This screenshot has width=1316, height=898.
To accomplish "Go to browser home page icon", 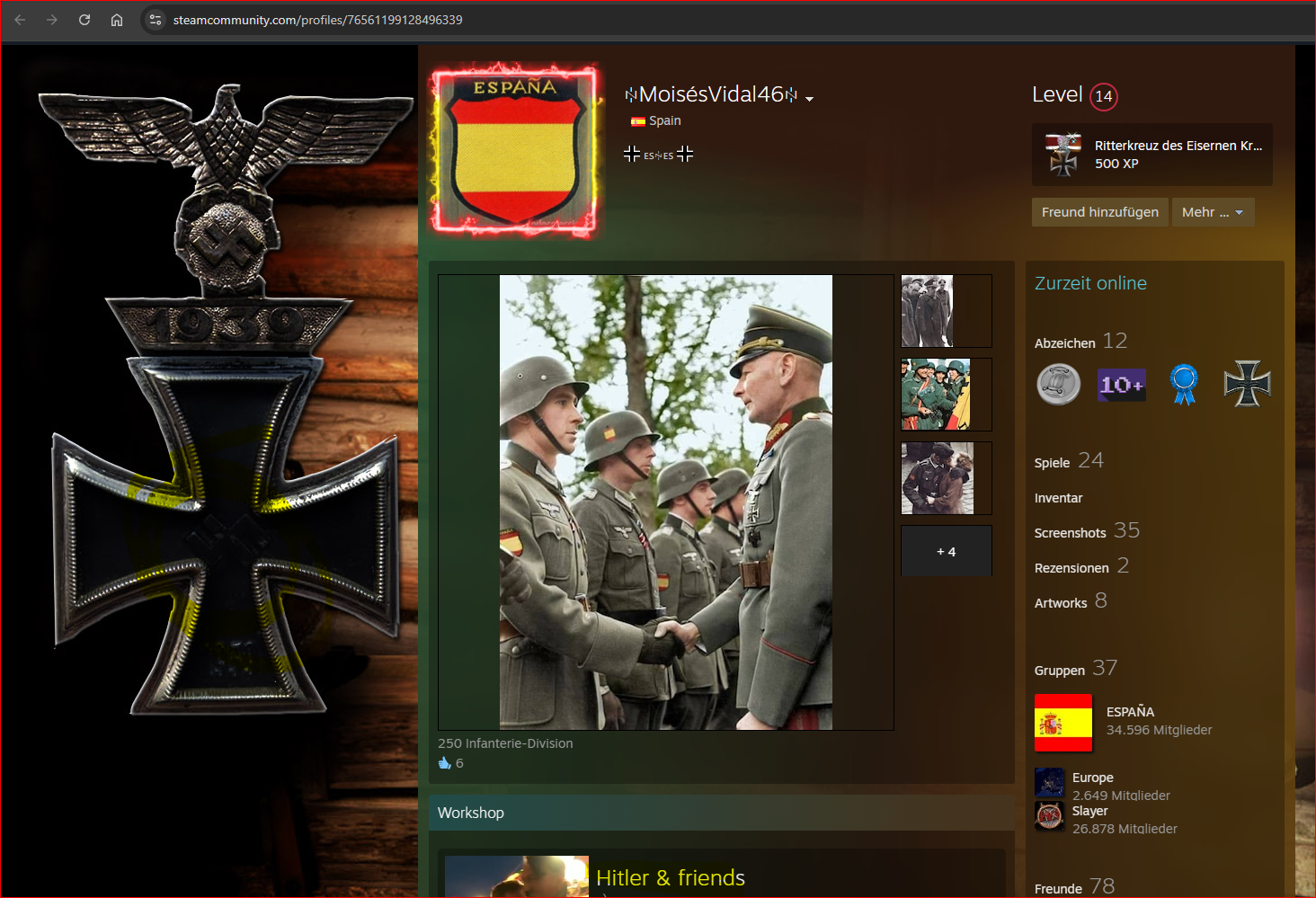I will tap(117, 20).
